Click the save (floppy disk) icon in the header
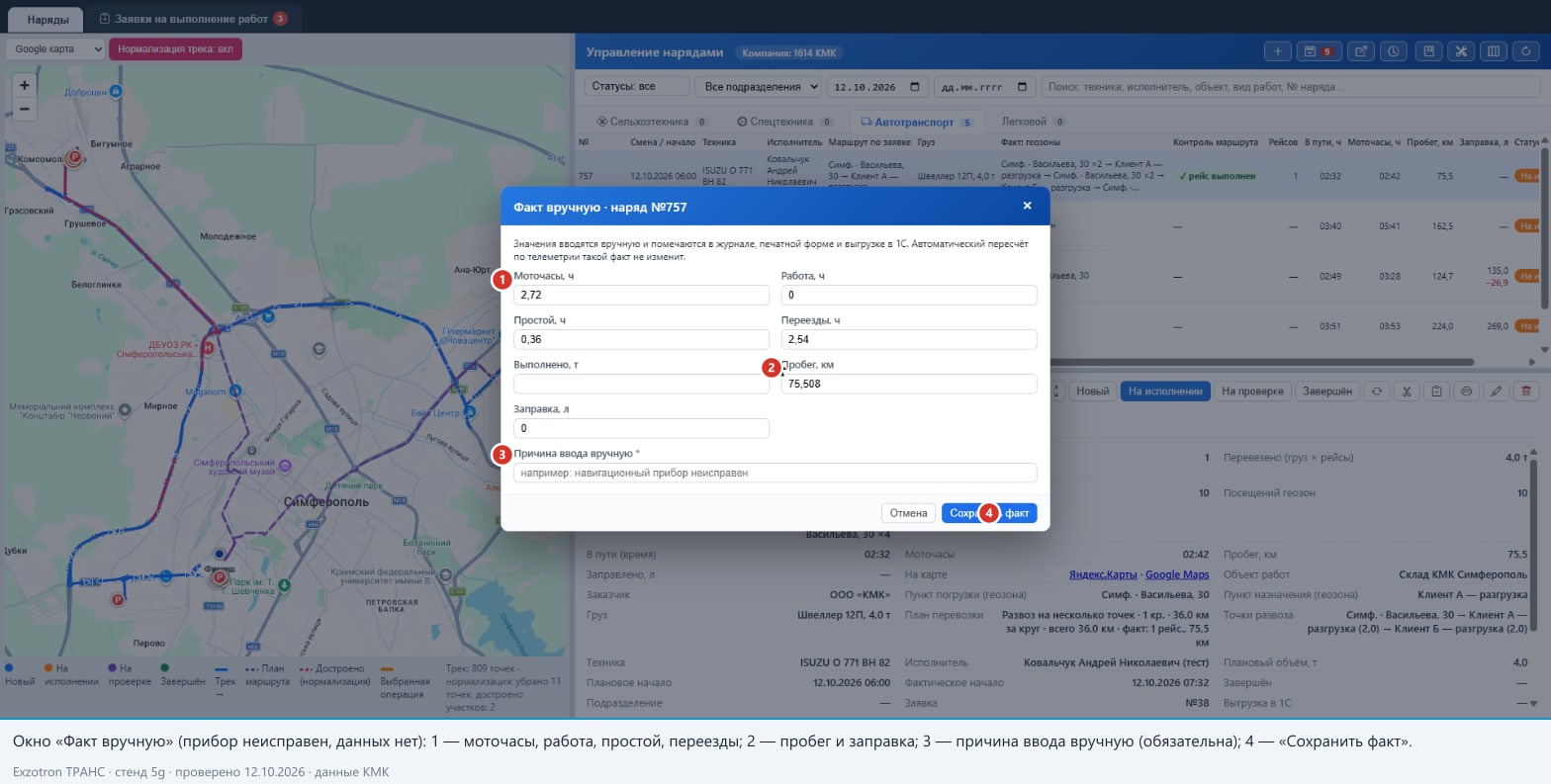Image resolution: width=1551 pixels, height=784 pixels. coord(1427,51)
